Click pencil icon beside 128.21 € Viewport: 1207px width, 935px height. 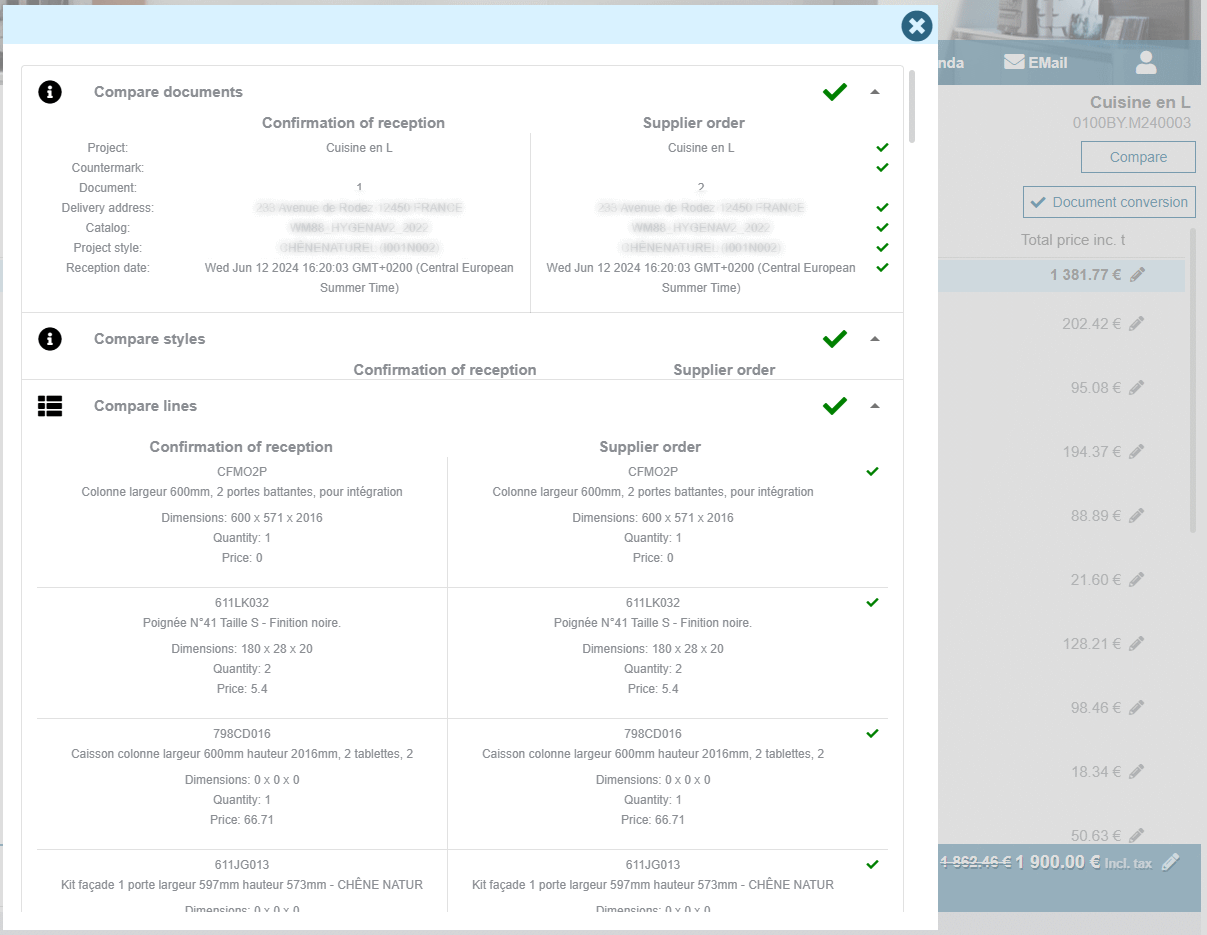coord(1136,644)
